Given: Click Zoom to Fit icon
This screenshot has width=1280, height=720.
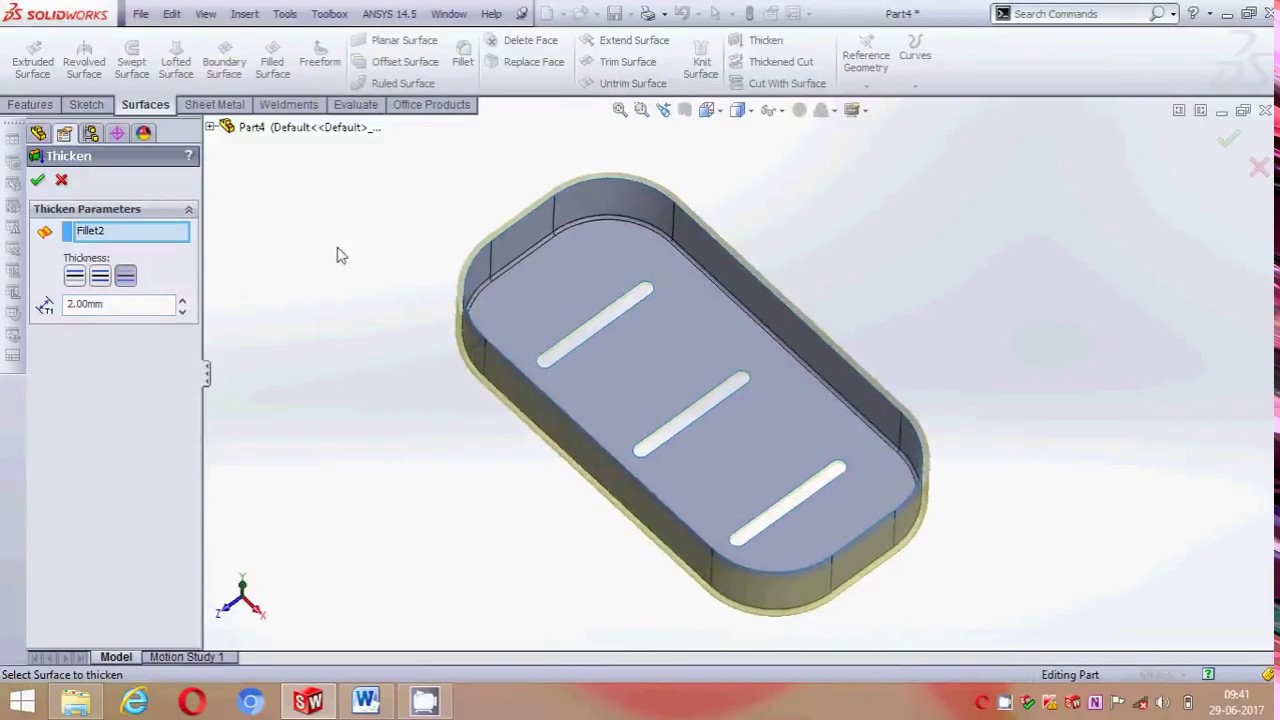Looking at the screenshot, I should (620, 110).
